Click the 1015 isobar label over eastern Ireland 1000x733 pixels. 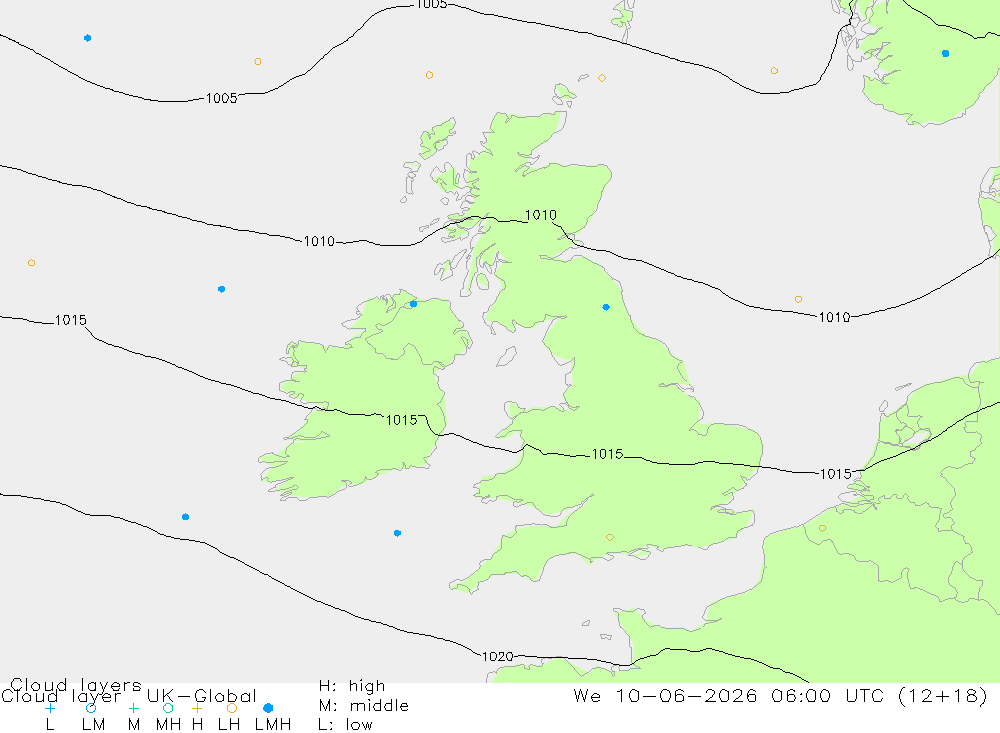coord(402,420)
